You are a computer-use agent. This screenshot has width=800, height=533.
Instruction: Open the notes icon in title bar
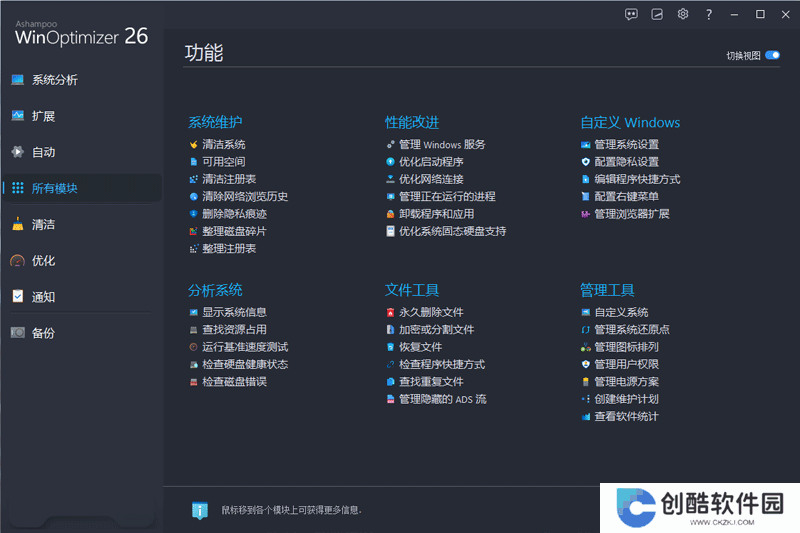tap(657, 14)
